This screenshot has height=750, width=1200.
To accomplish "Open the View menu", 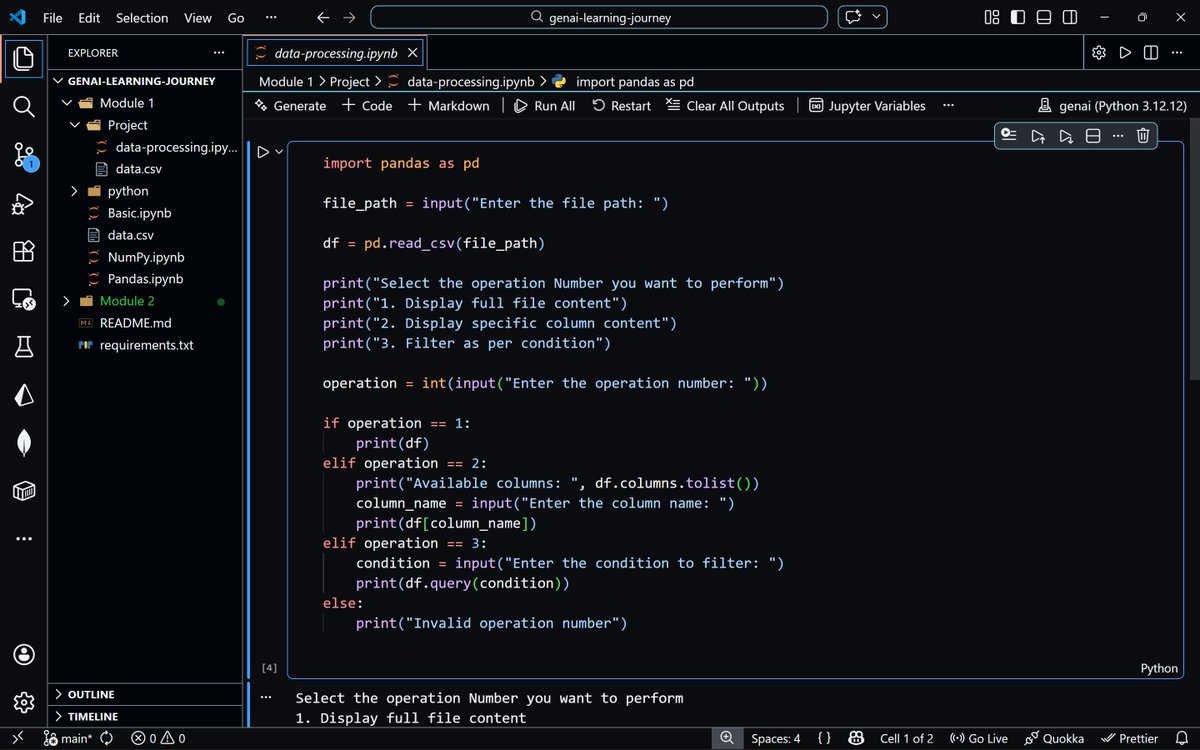I will pyautogui.click(x=198, y=18).
